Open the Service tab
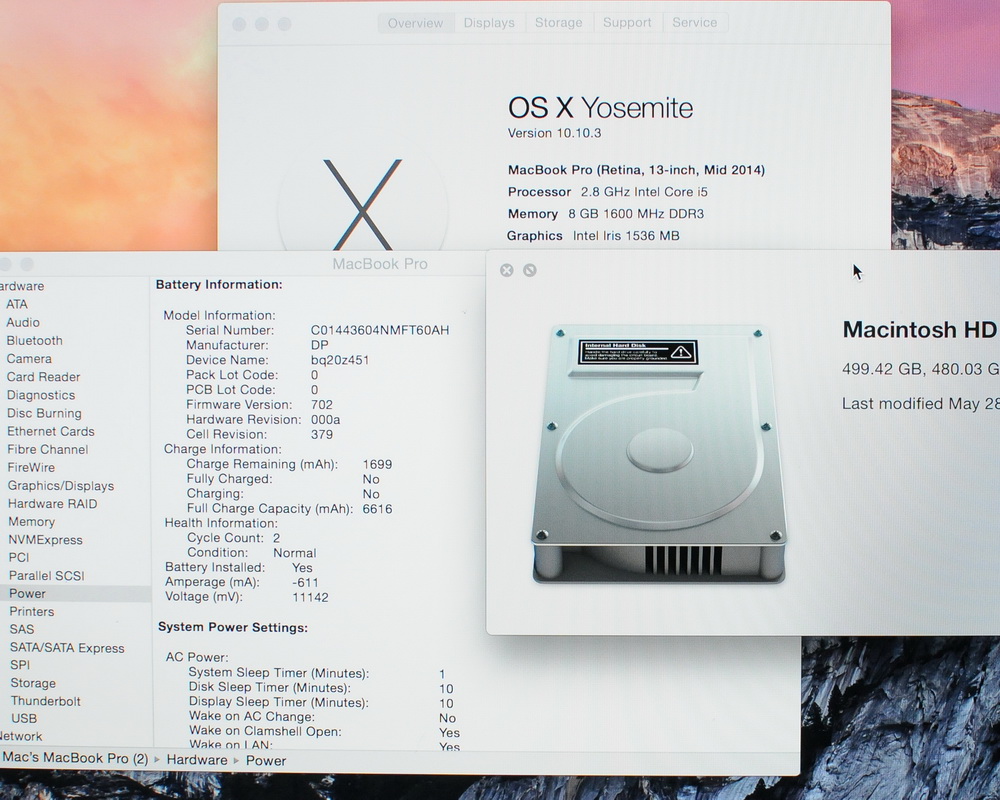The height and width of the screenshot is (800, 1000). 695,23
